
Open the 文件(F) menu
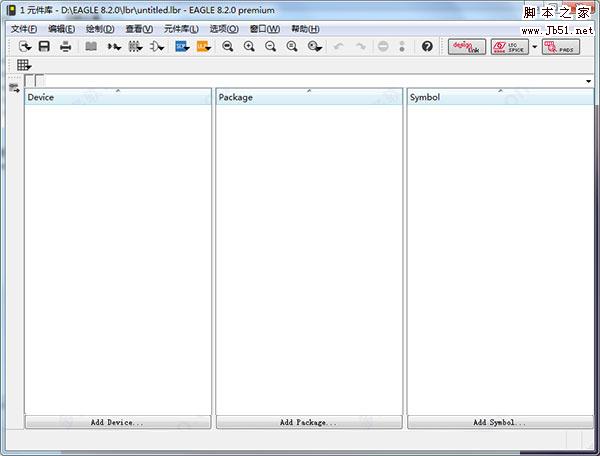pos(24,29)
